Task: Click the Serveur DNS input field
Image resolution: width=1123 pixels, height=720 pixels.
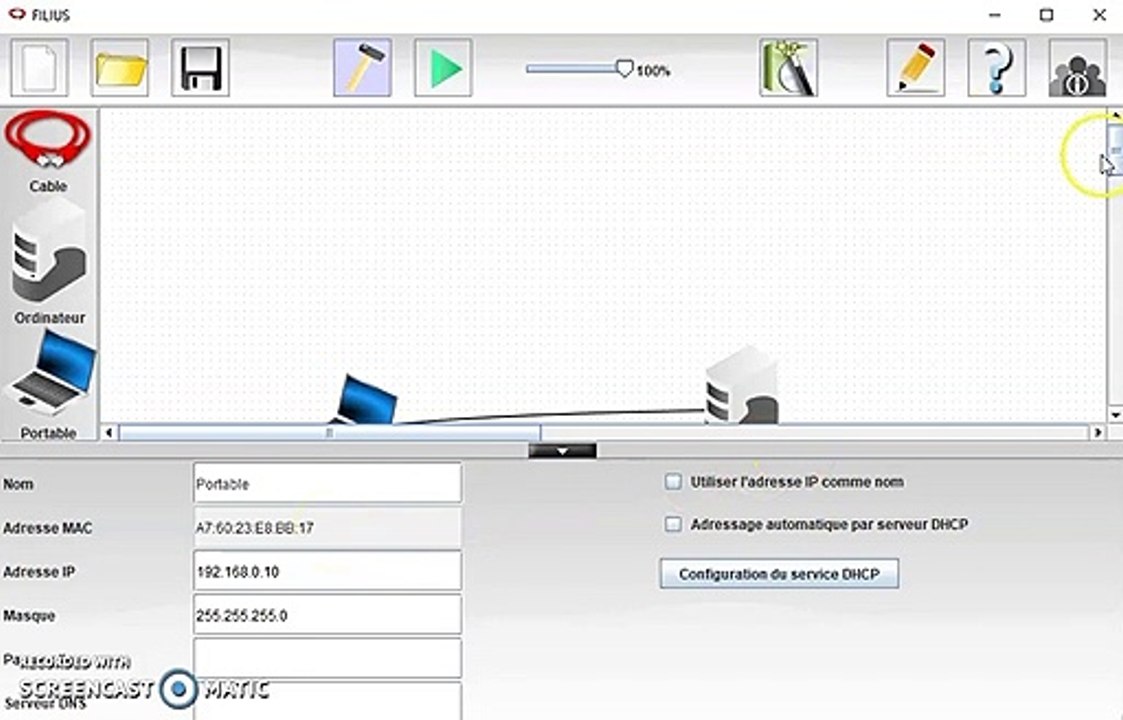Action: click(327, 701)
